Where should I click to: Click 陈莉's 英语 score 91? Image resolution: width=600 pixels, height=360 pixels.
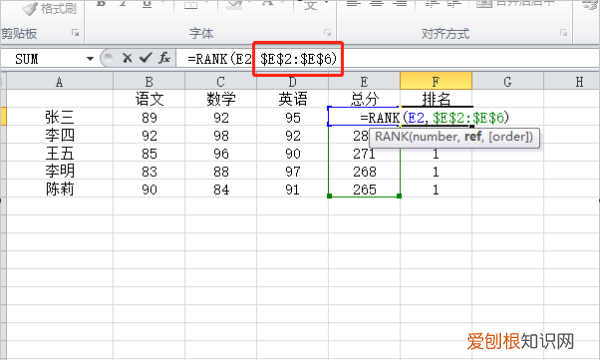point(292,189)
